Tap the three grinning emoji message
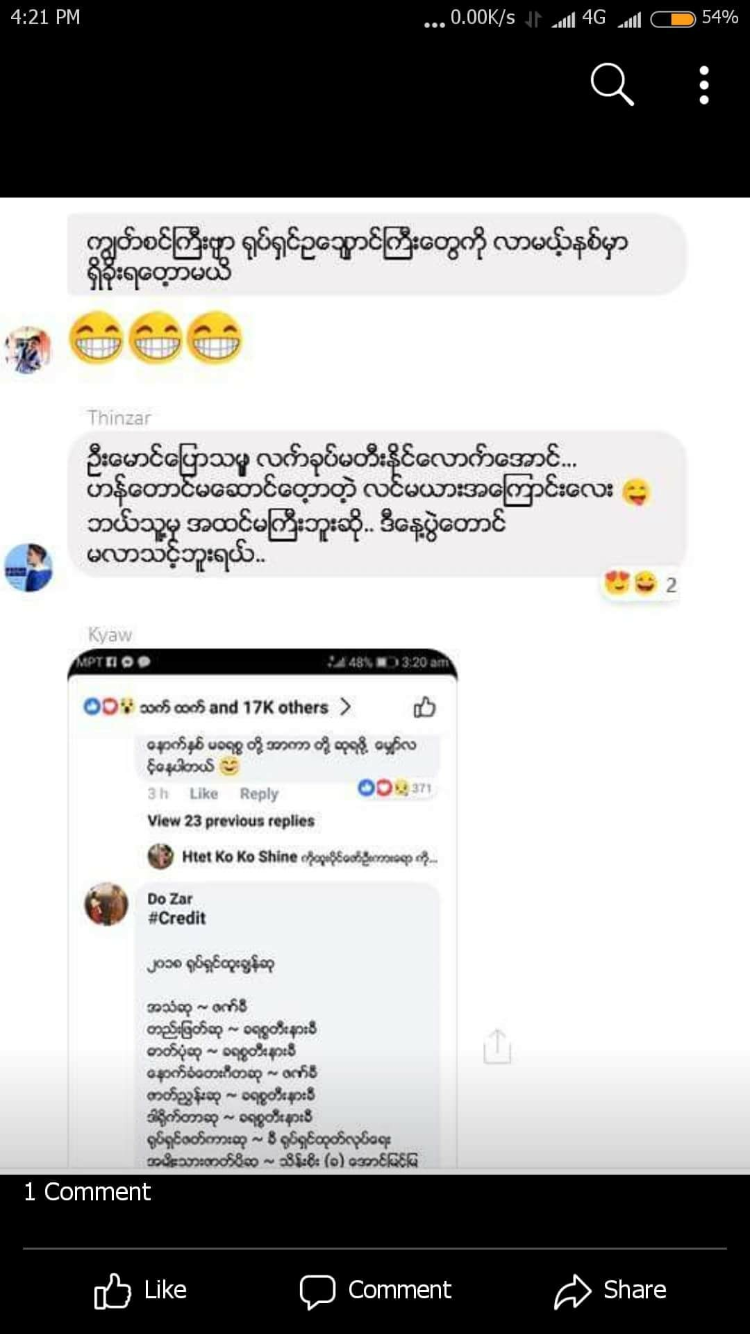The width and height of the screenshot is (750, 1334). coord(155,339)
